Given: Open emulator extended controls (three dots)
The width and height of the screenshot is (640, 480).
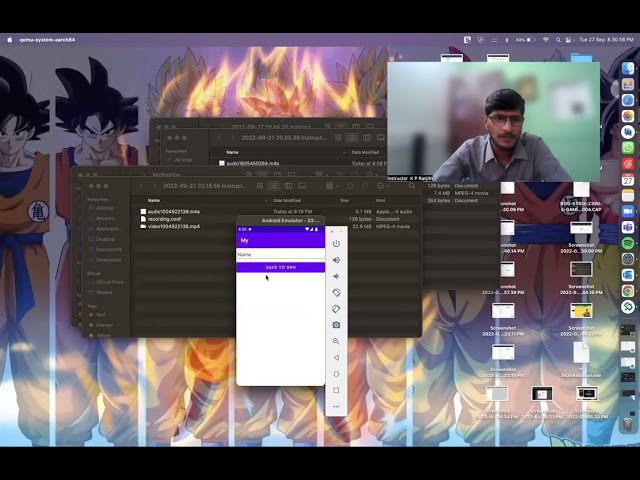Looking at the screenshot, I should [x=336, y=407].
